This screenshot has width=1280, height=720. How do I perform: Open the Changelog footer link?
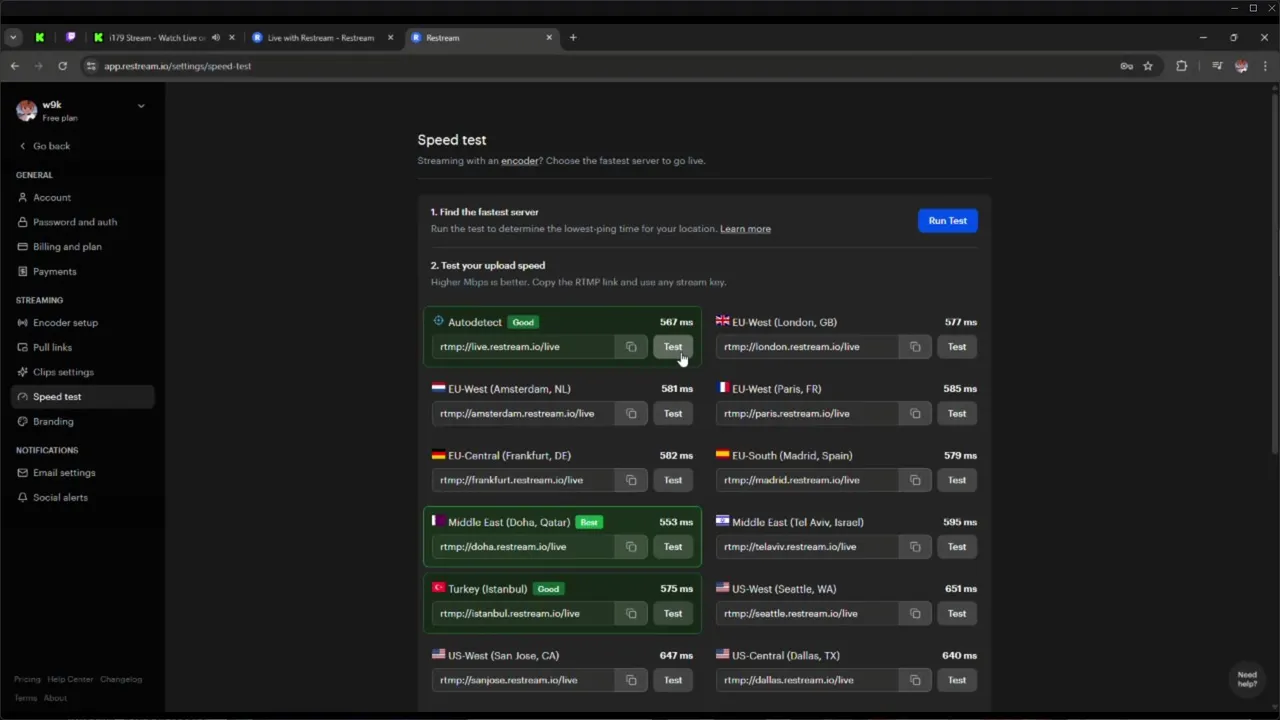click(x=121, y=680)
